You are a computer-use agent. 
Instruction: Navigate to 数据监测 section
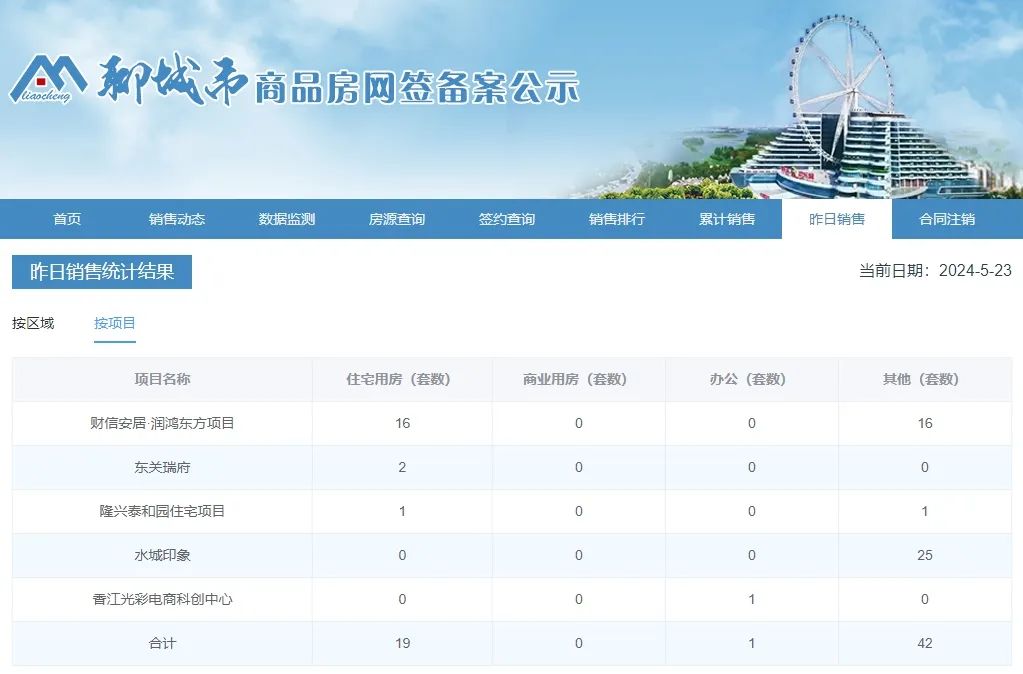tap(286, 218)
